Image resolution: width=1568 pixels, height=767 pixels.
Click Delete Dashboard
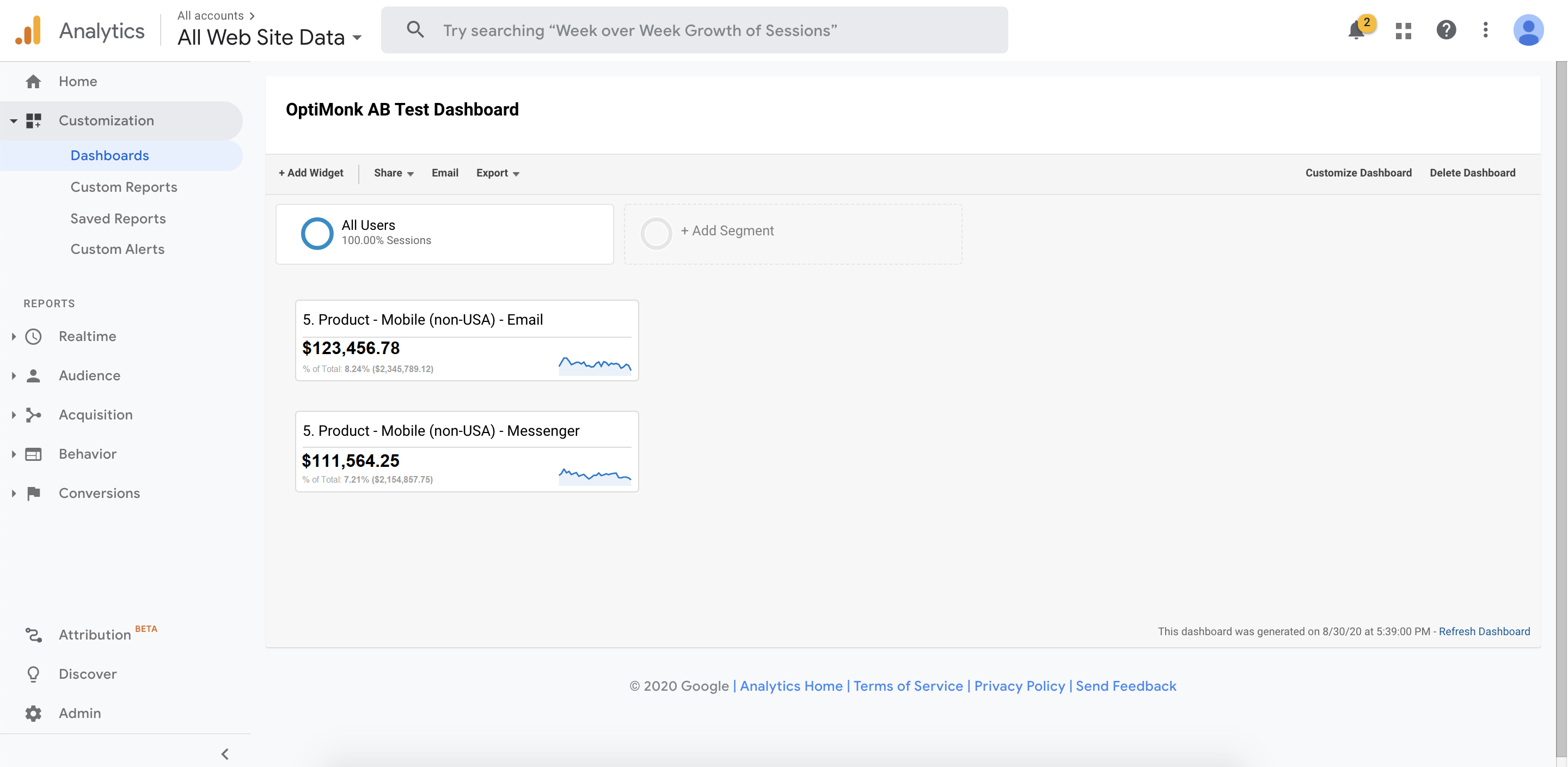click(1472, 173)
